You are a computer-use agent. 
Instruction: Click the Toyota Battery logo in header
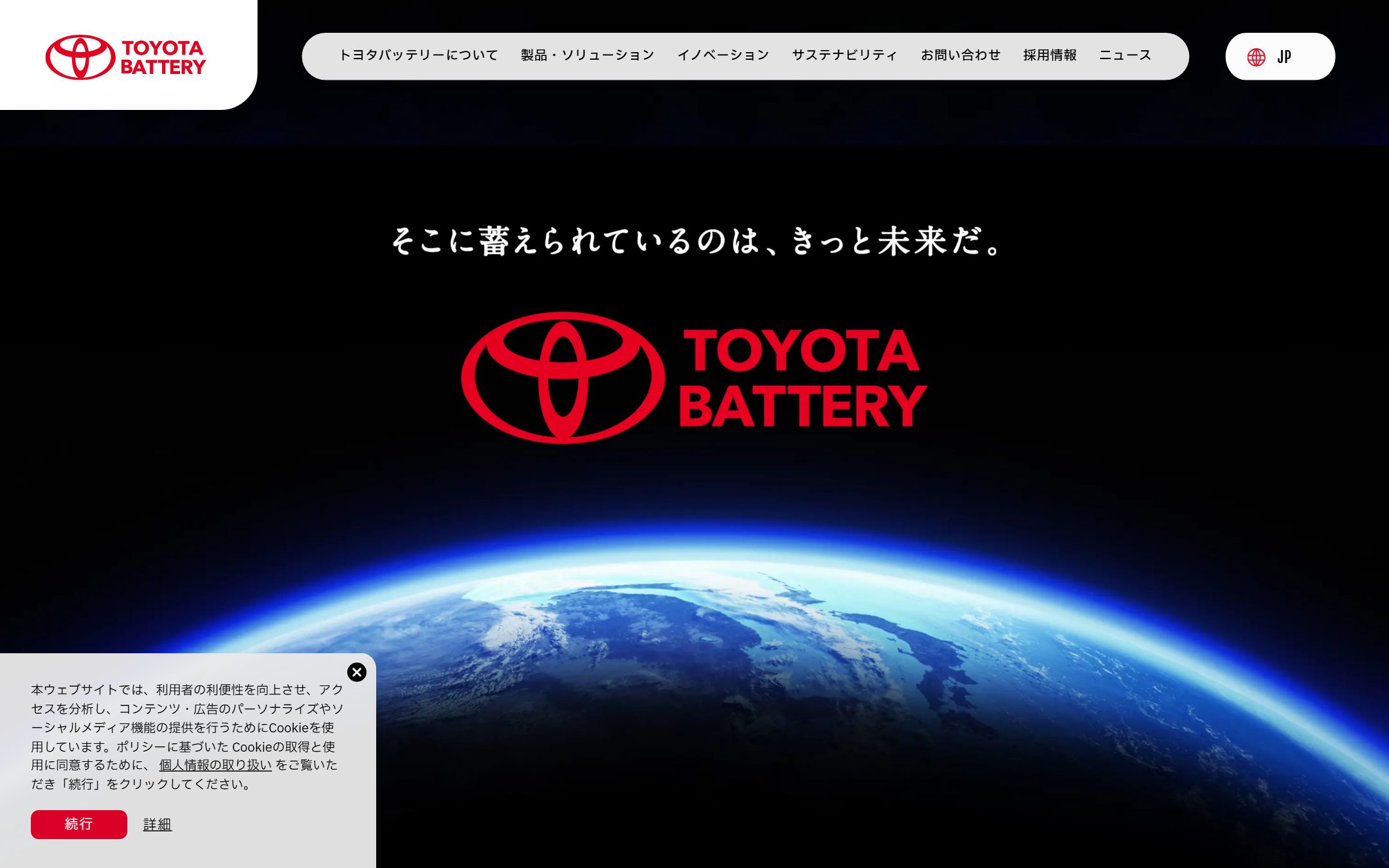[x=125, y=57]
